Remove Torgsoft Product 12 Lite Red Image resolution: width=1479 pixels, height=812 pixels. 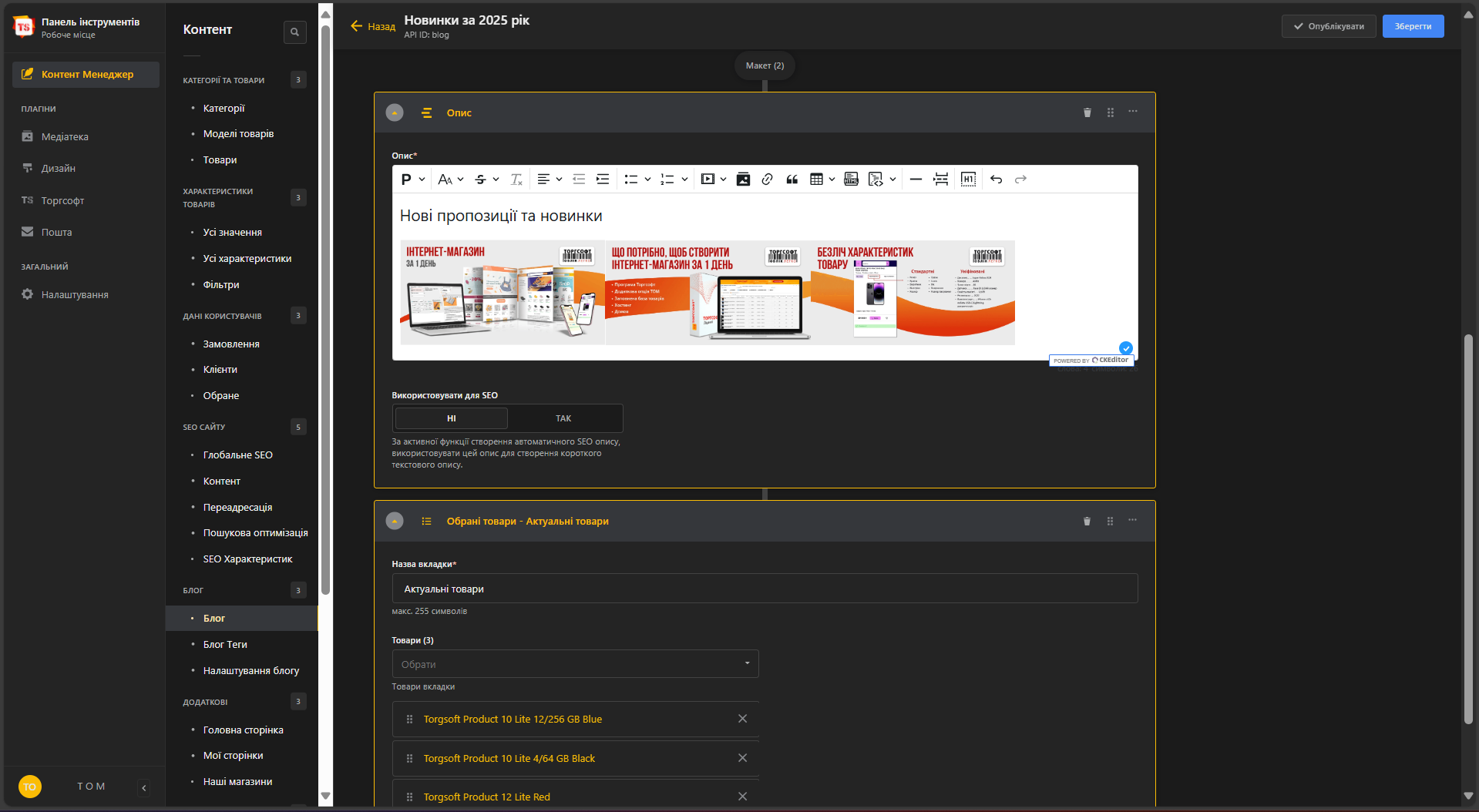click(x=742, y=797)
